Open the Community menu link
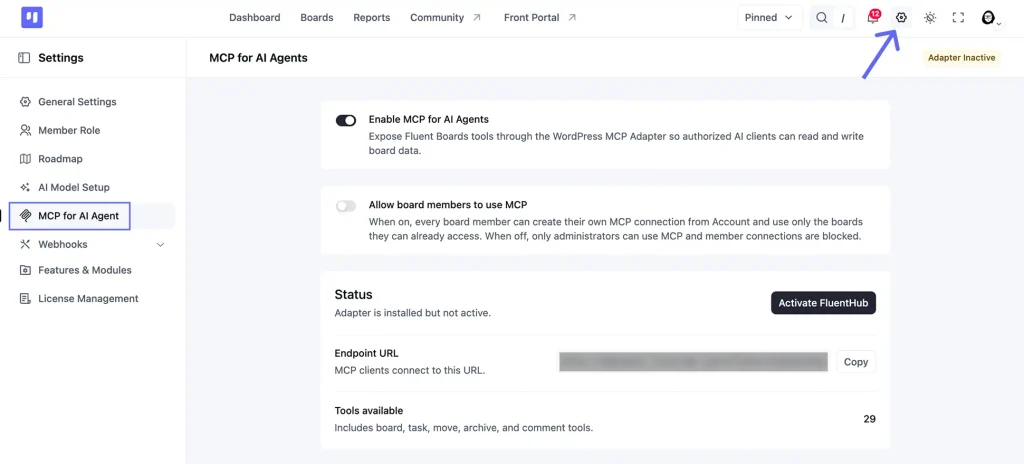1024x464 pixels. pos(437,18)
